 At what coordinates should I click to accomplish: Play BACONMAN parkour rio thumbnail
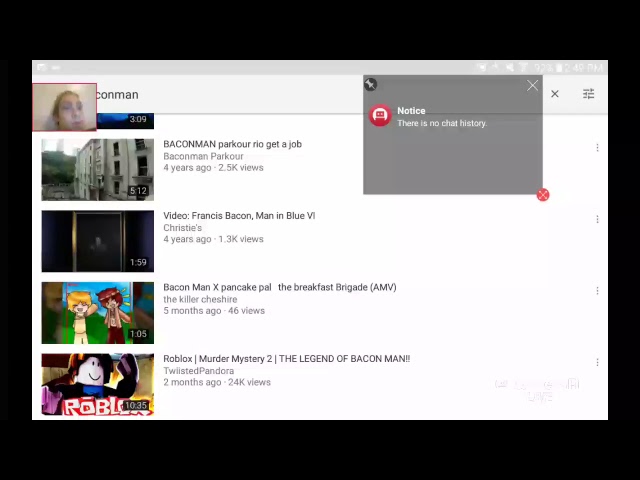[x=98, y=170]
